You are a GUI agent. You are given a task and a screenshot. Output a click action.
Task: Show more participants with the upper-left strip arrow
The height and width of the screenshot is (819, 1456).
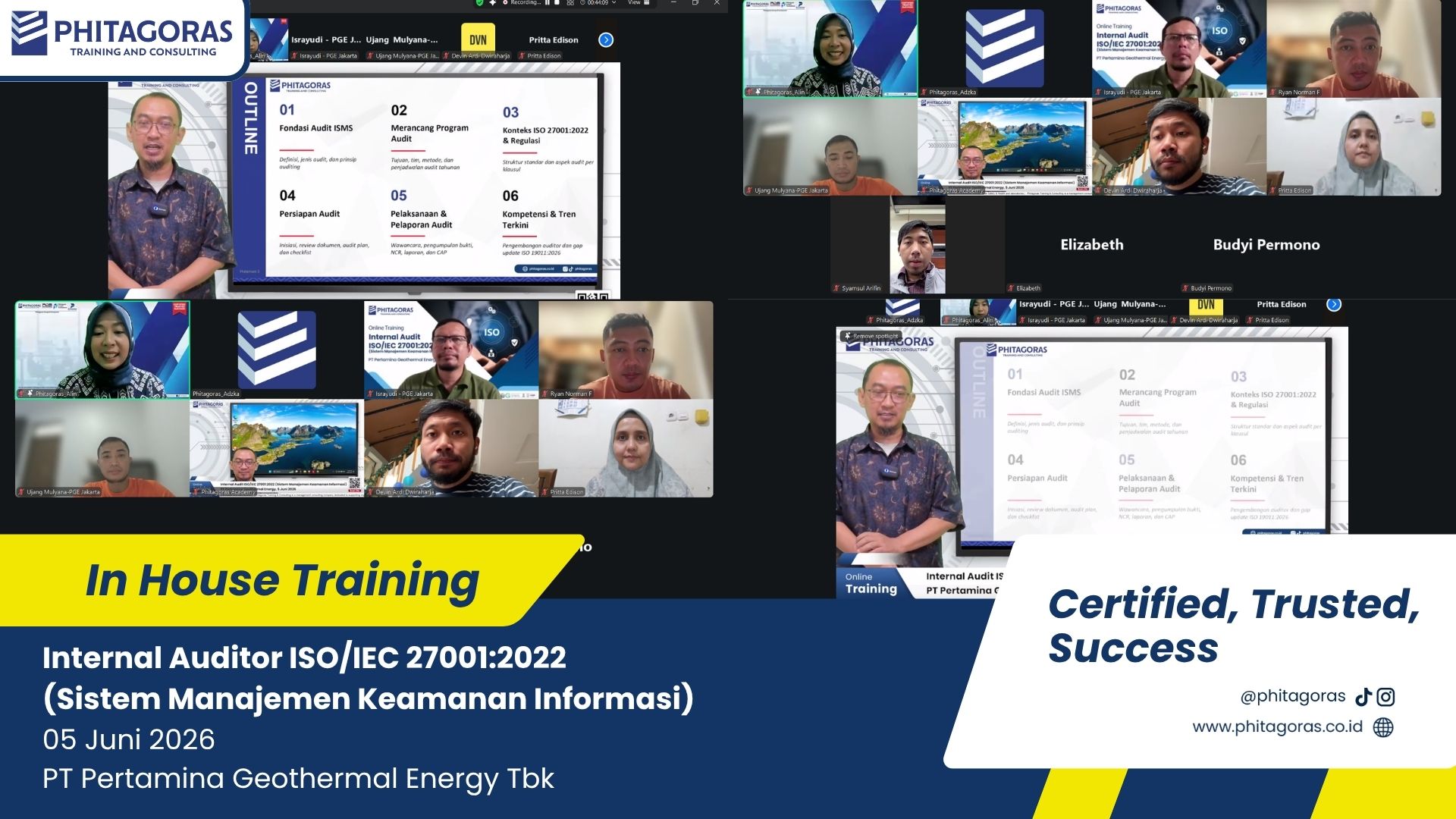click(606, 40)
